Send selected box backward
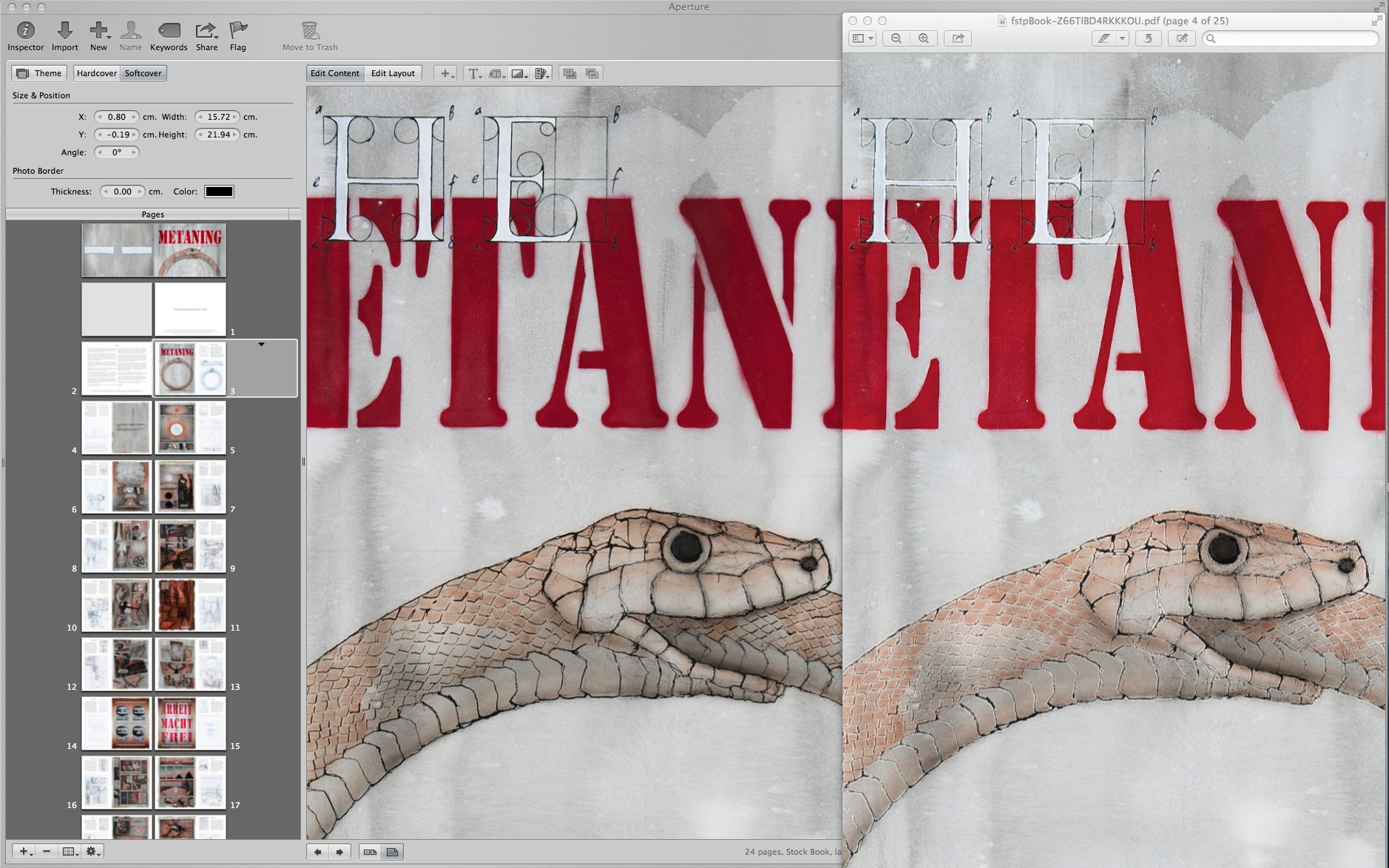 [x=570, y=73]
